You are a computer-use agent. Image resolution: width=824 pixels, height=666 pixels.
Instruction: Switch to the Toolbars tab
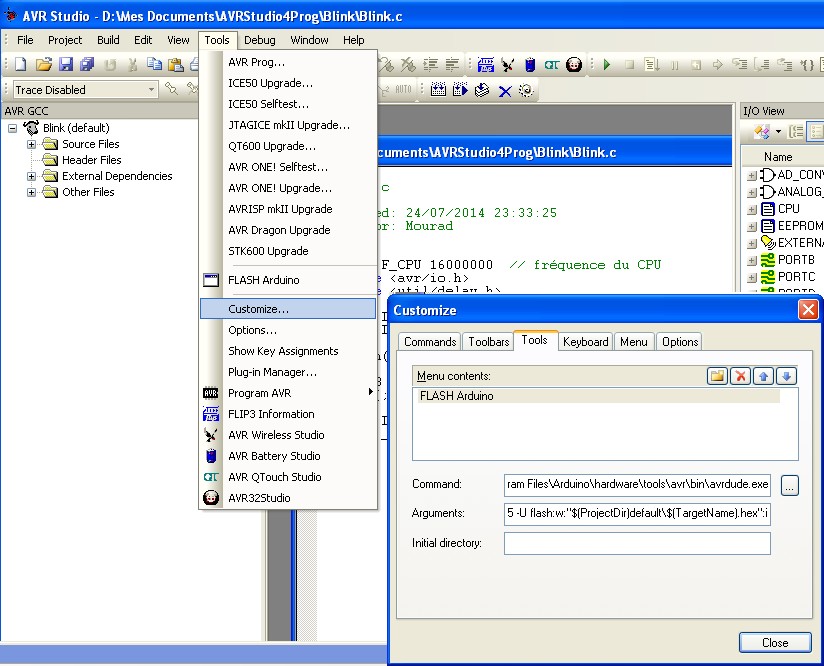(489, 342)
